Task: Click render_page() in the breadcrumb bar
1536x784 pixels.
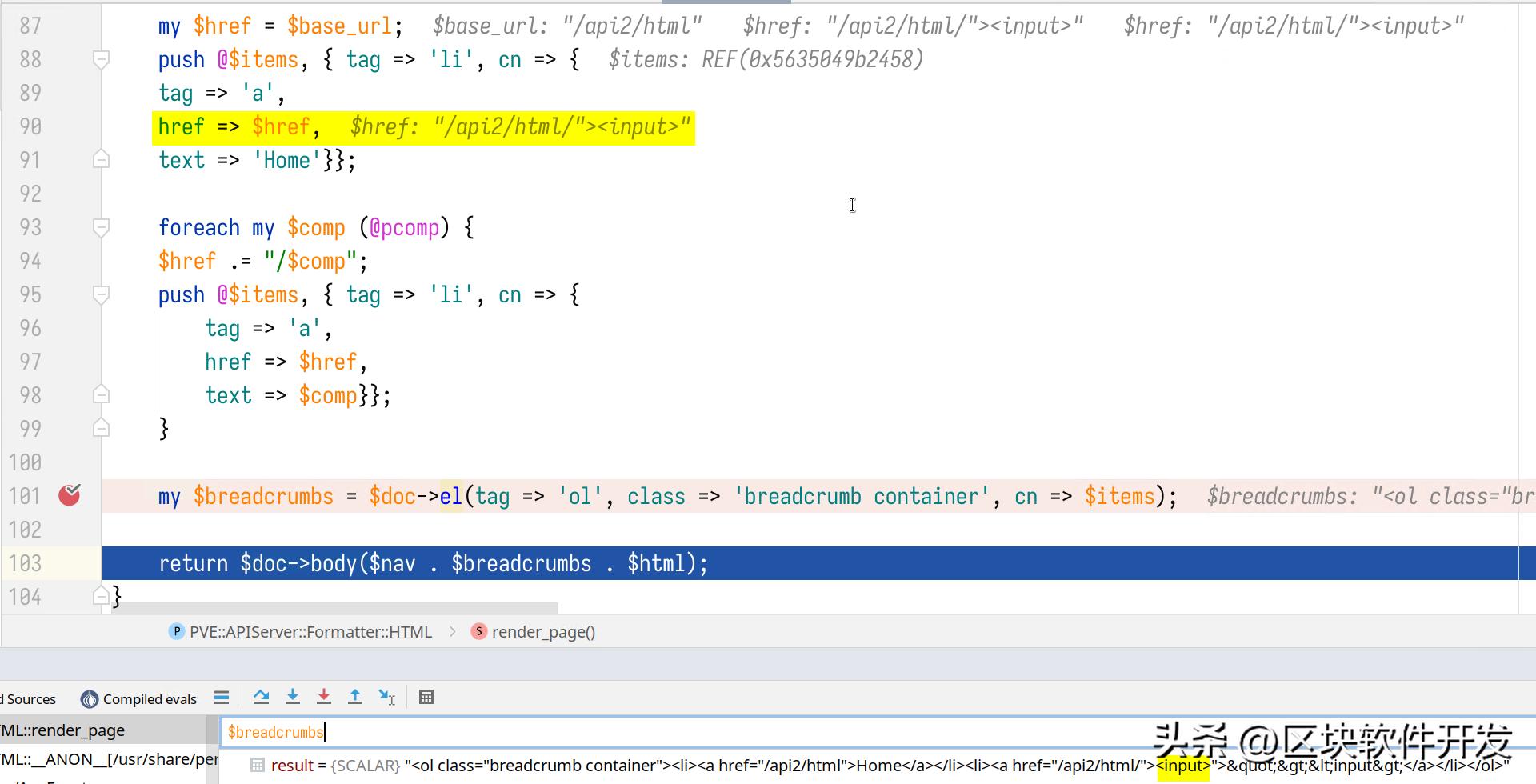Action: pyautogui.click(x=543, y=632)
